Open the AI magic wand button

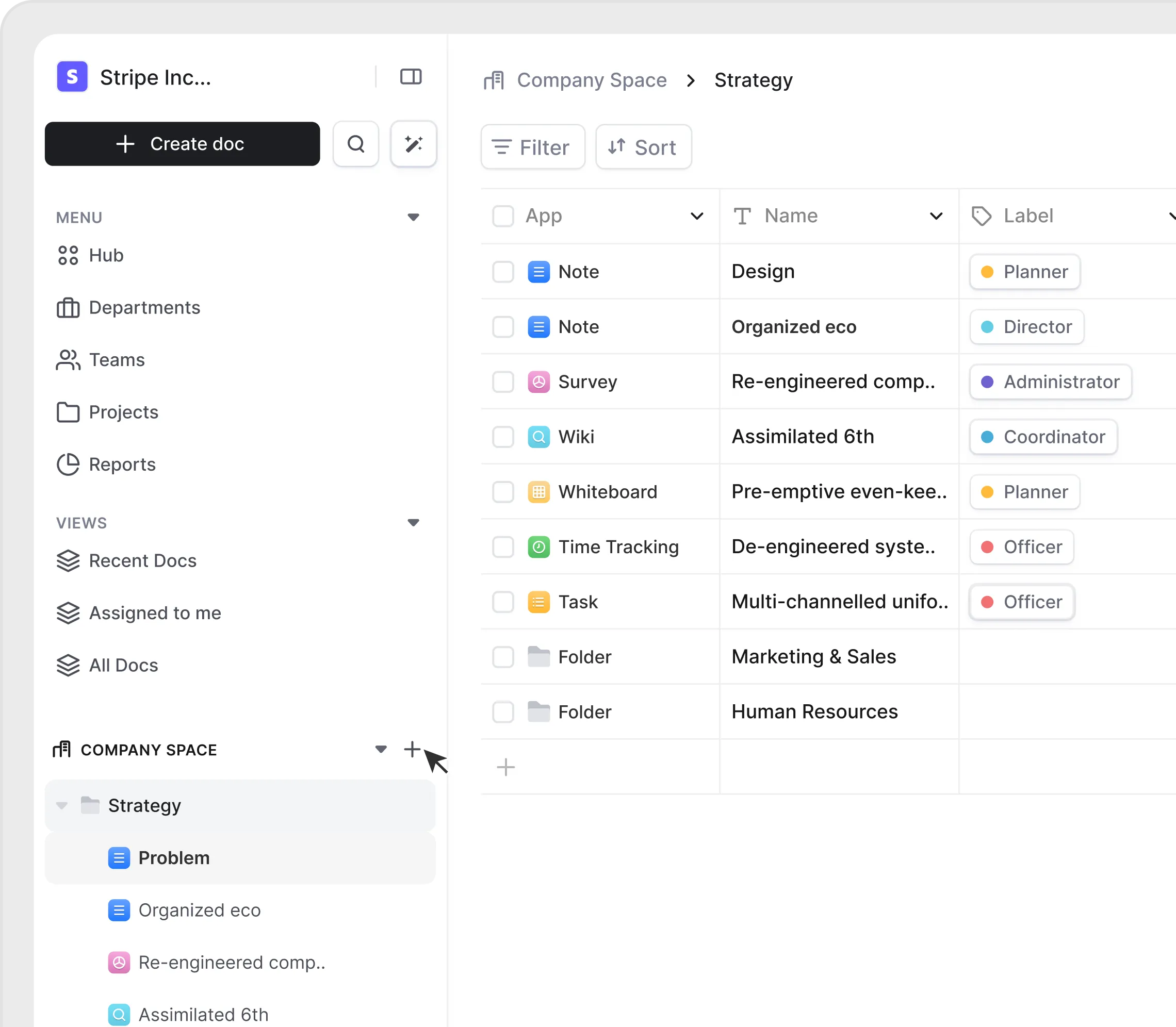(x=414, y=144)
